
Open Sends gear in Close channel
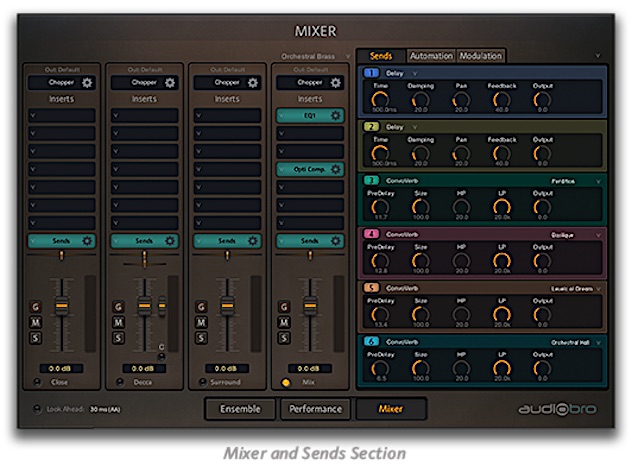click(87, 241)
